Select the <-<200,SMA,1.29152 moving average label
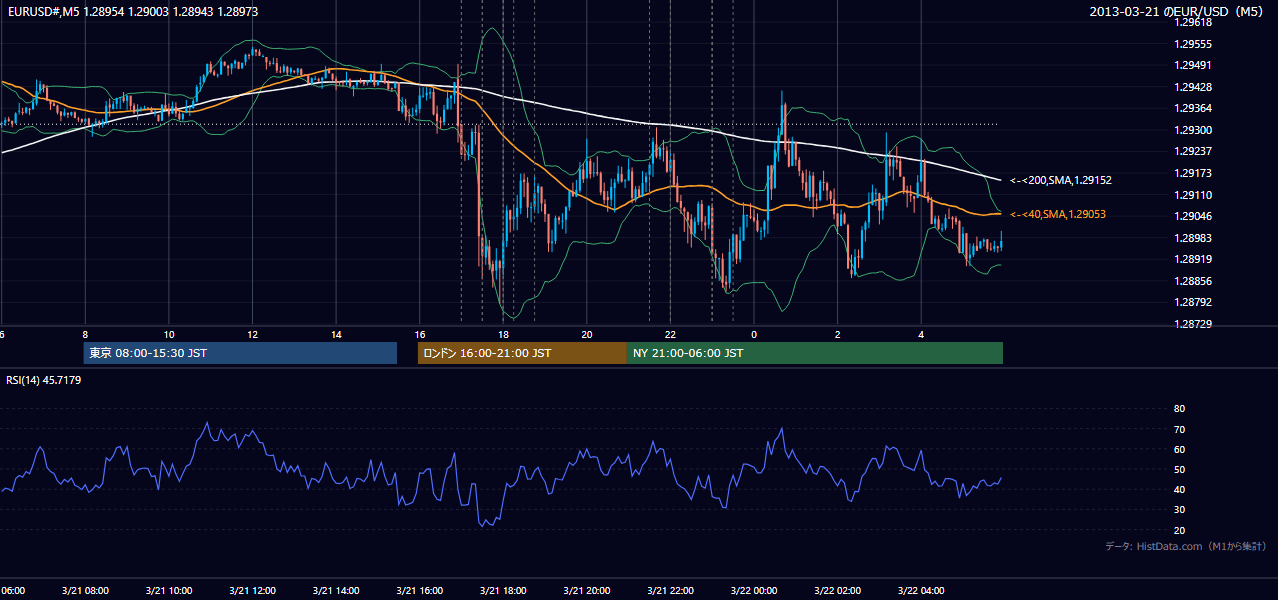Screen dimensions: 1278x600 tap(1061, 181)
